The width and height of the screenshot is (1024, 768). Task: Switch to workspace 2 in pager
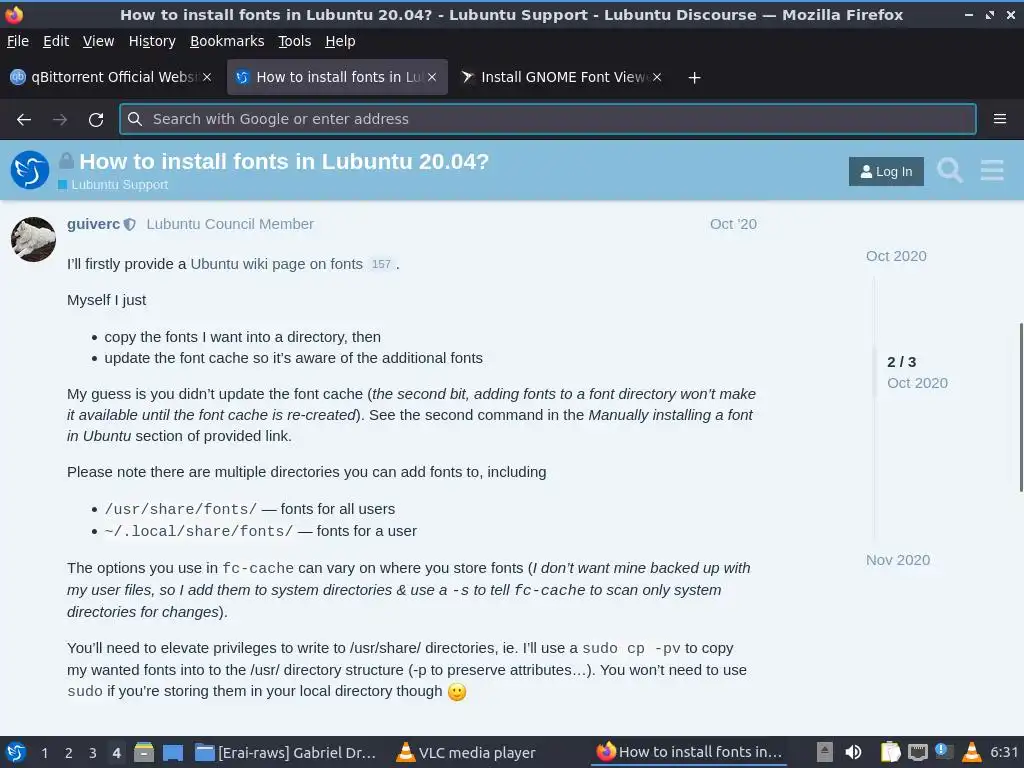click(x=69, y=753)
